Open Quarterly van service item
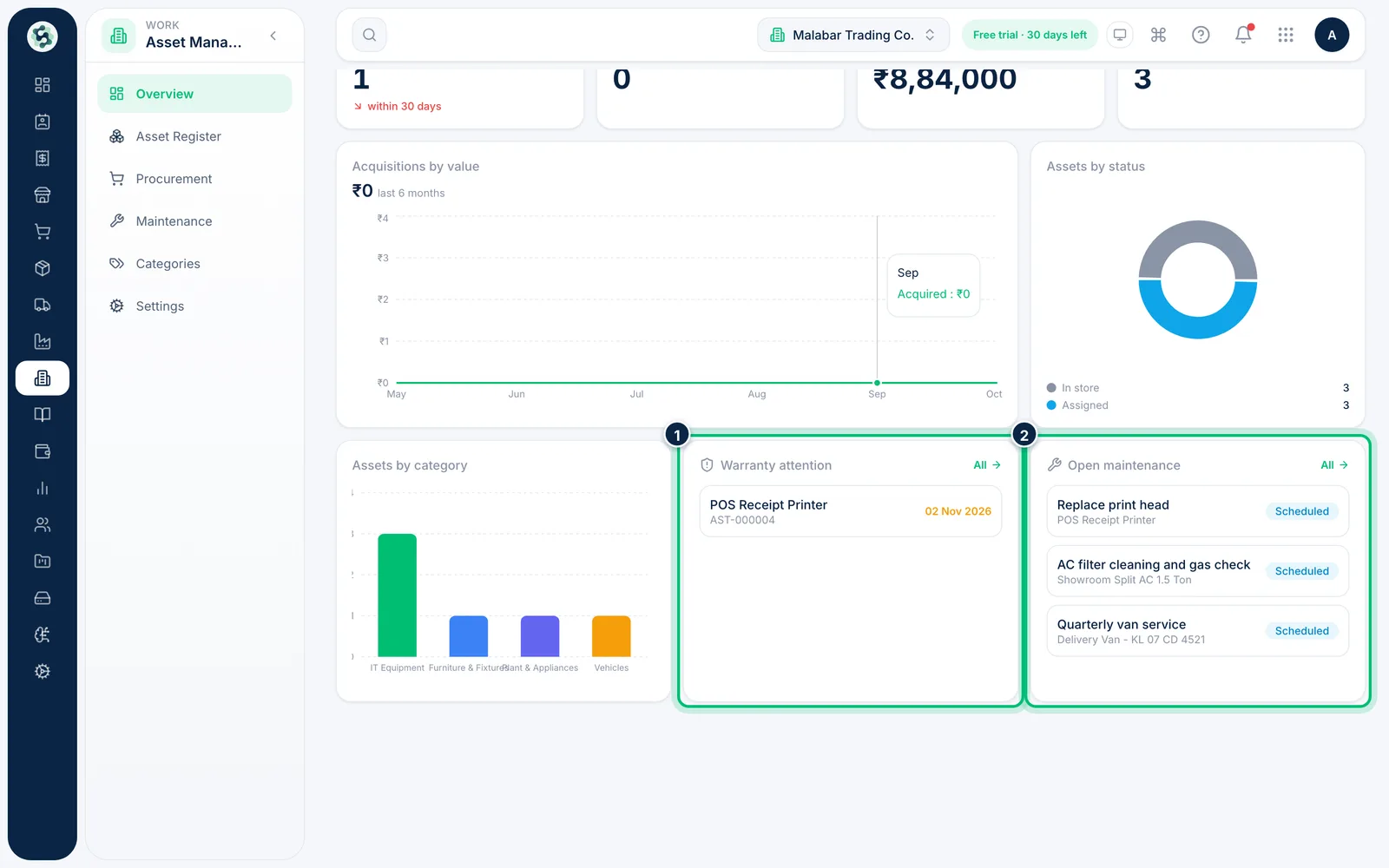1389x868 pixels. click(1198, 631)
